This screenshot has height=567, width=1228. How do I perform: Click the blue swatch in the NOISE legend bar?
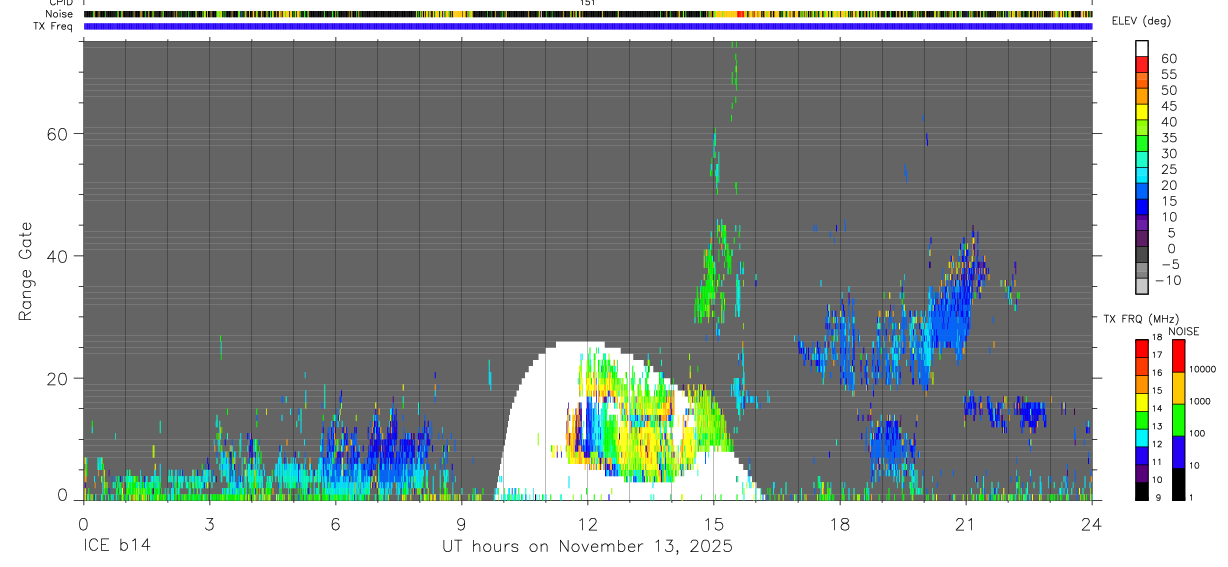(x=1179, y=451)
